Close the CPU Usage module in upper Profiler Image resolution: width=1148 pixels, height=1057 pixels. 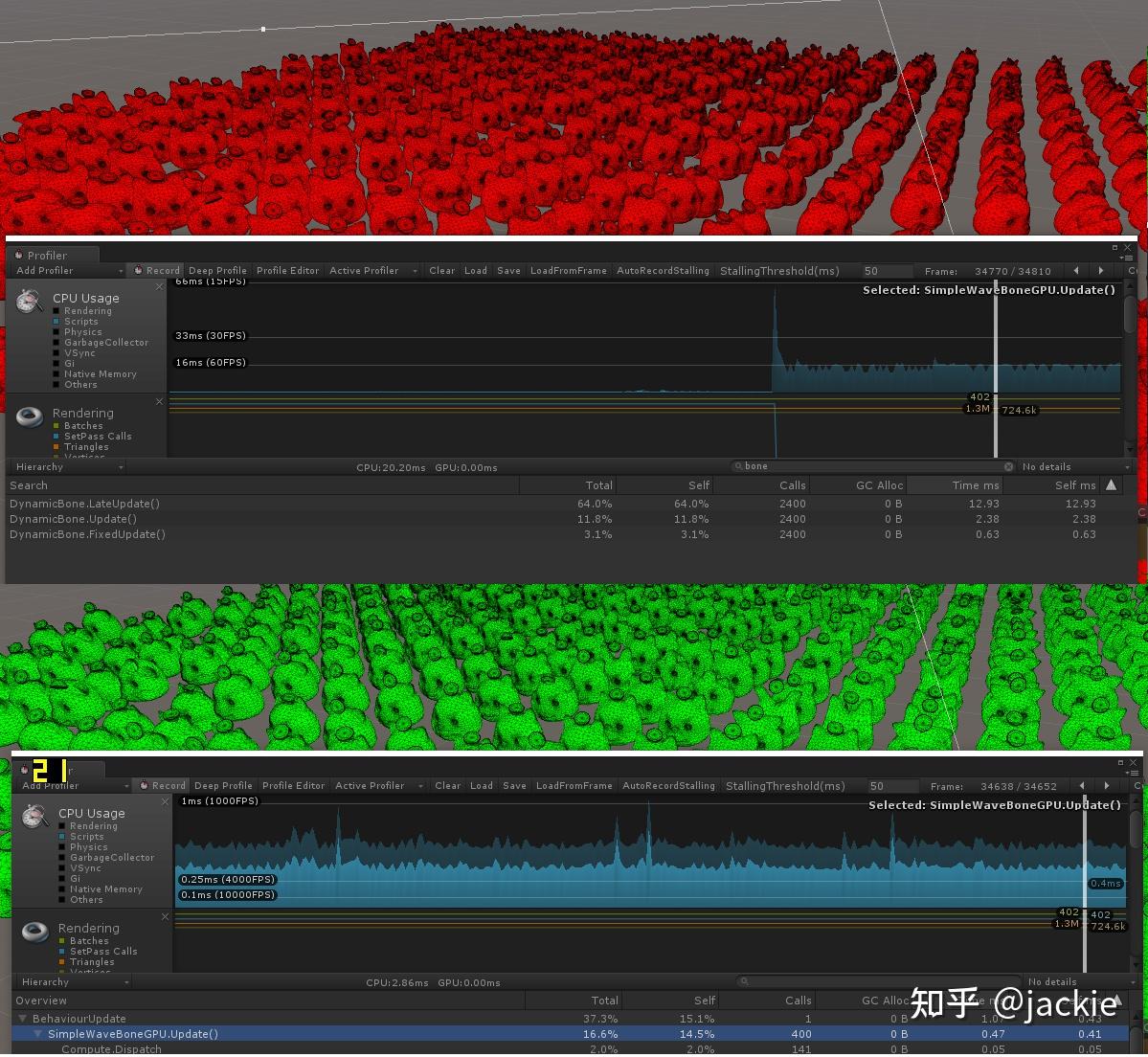pyautogui.click(x=160, y=287)
